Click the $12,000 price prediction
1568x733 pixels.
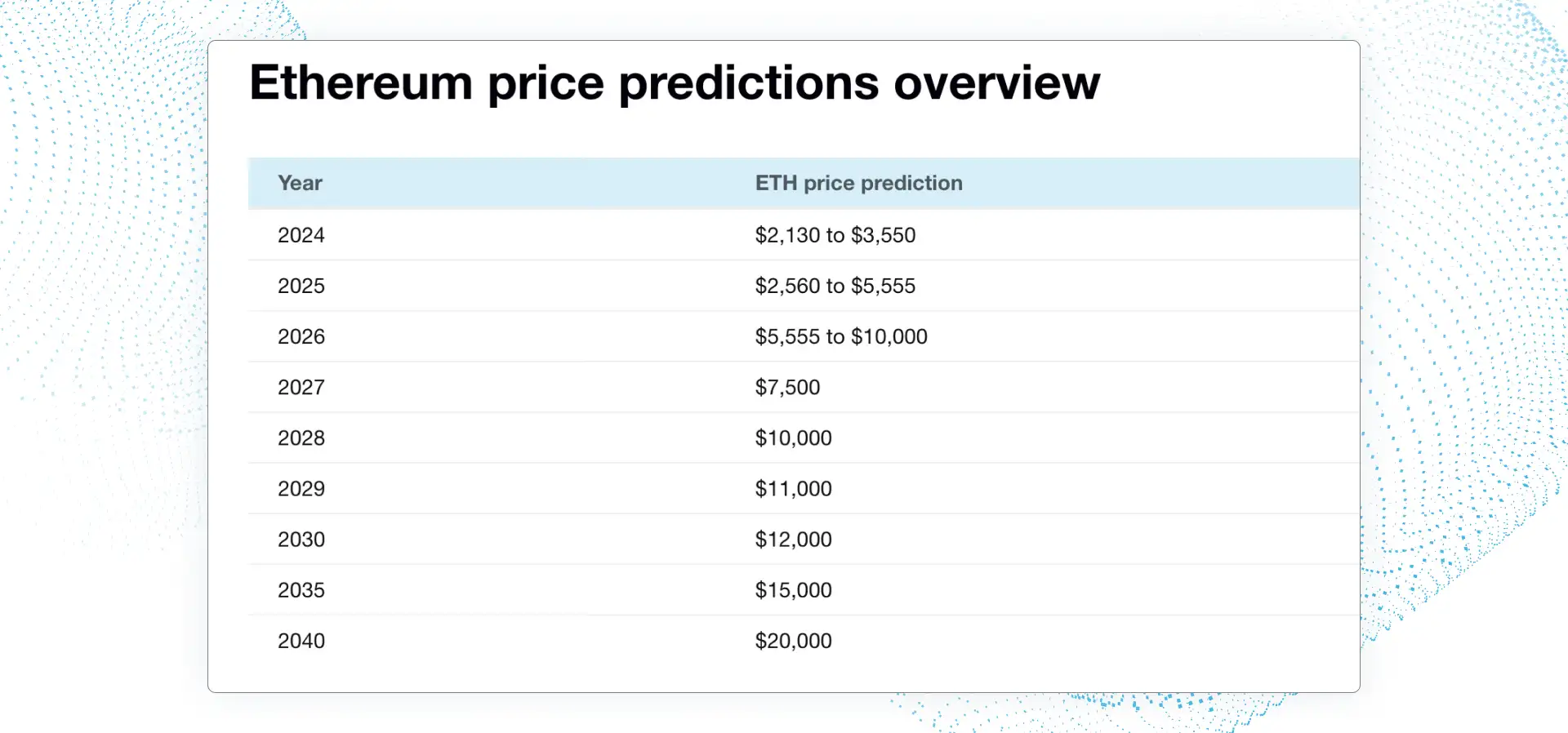click(793, 540)
